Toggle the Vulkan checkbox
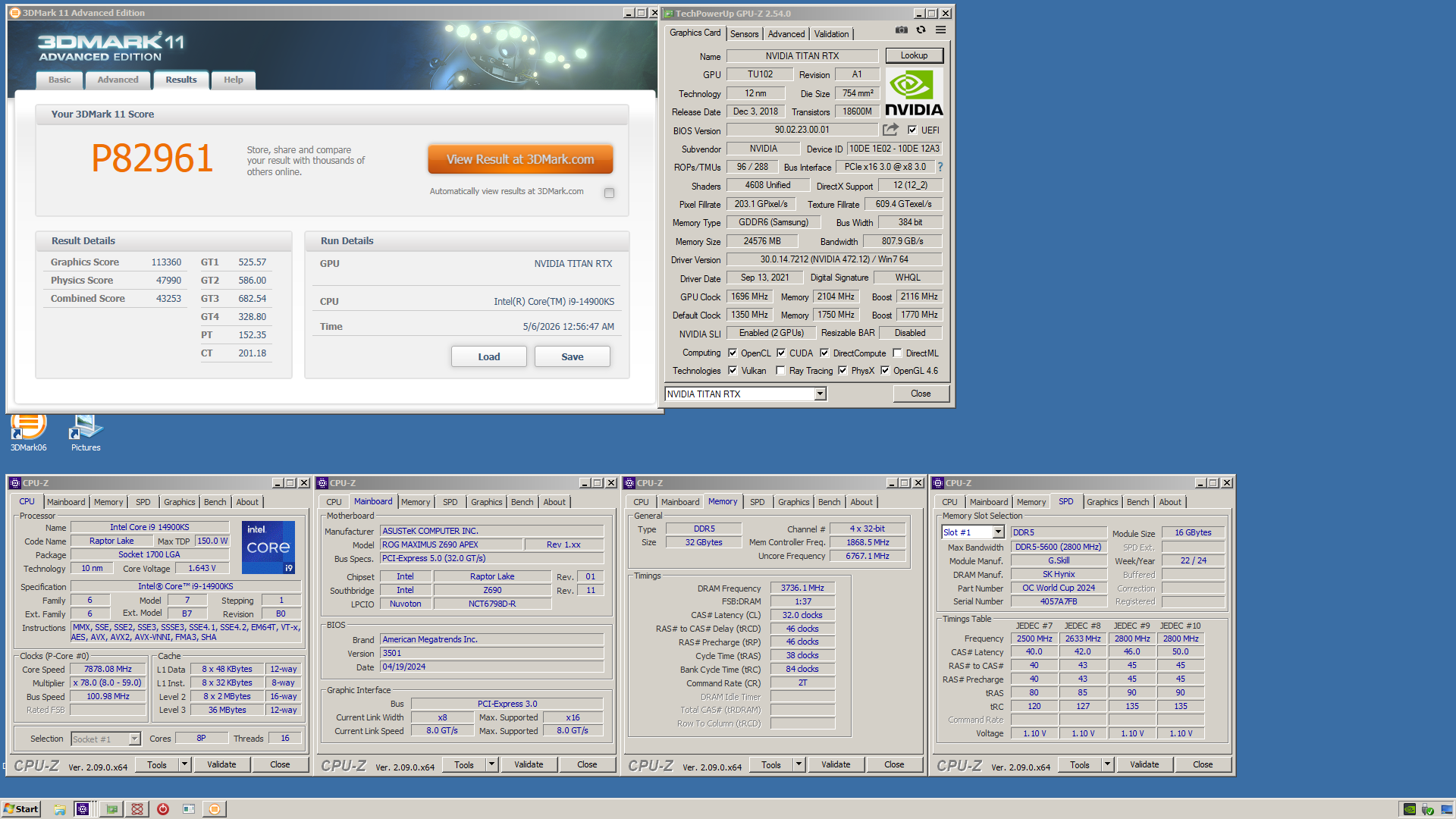1456x819 pixels. point(733,370)
